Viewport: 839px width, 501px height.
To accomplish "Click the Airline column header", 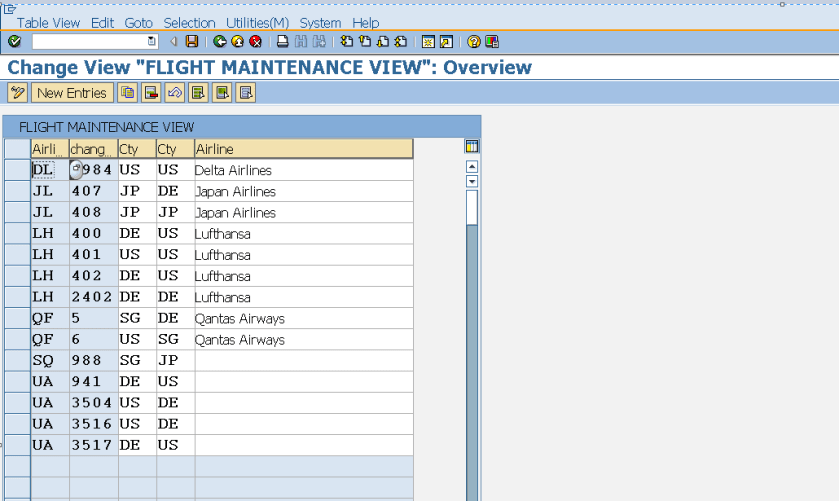I will (300, 149).
